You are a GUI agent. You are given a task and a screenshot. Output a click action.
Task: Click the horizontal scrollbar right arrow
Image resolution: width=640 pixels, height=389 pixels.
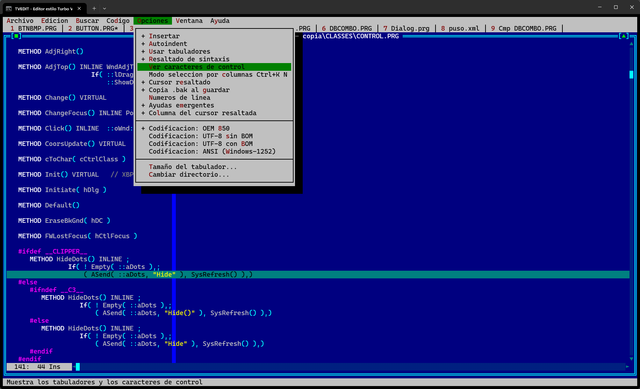click(x=627, y=367)
